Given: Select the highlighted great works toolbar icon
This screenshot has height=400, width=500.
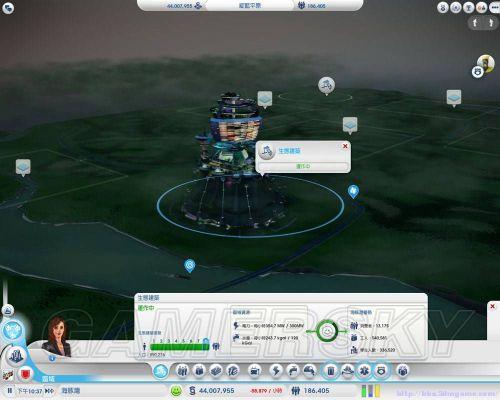Looking at the screenshot, I should [161, 371].
